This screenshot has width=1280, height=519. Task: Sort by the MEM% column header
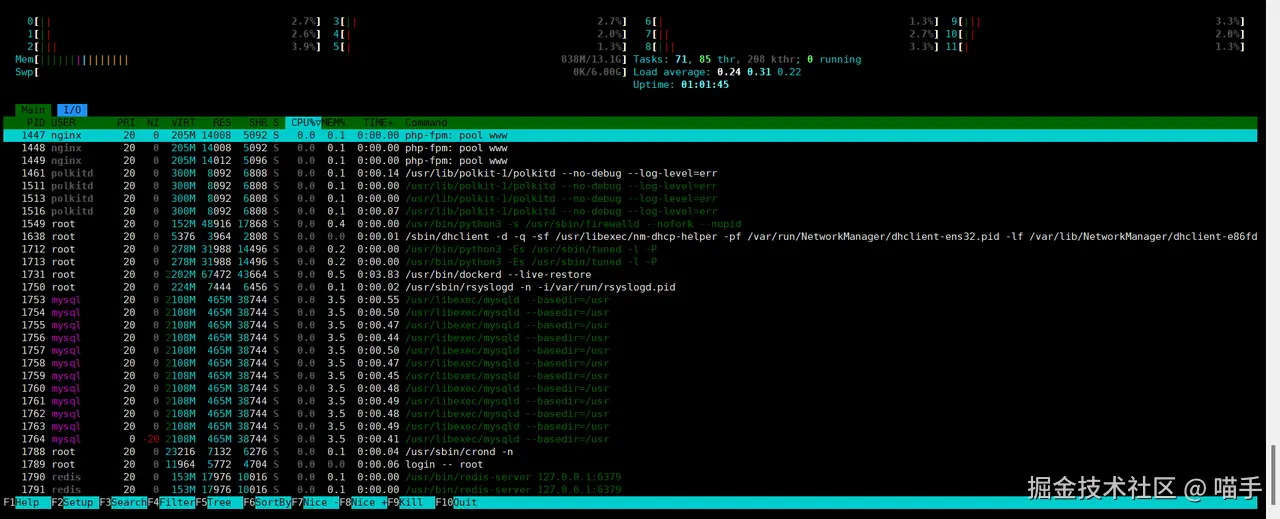coord(333,122)
